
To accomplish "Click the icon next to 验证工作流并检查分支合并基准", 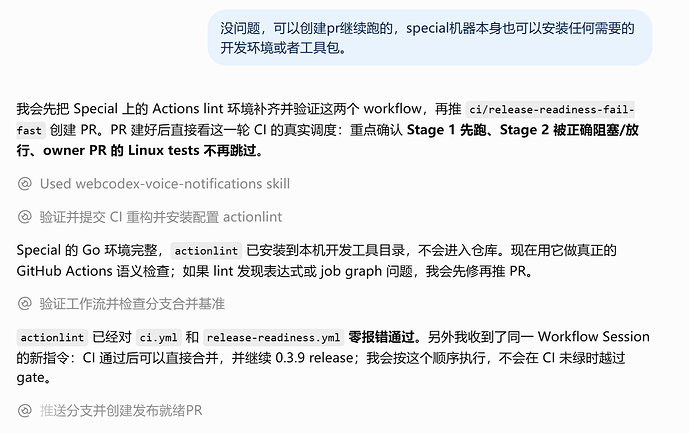I will pos(25,304).
